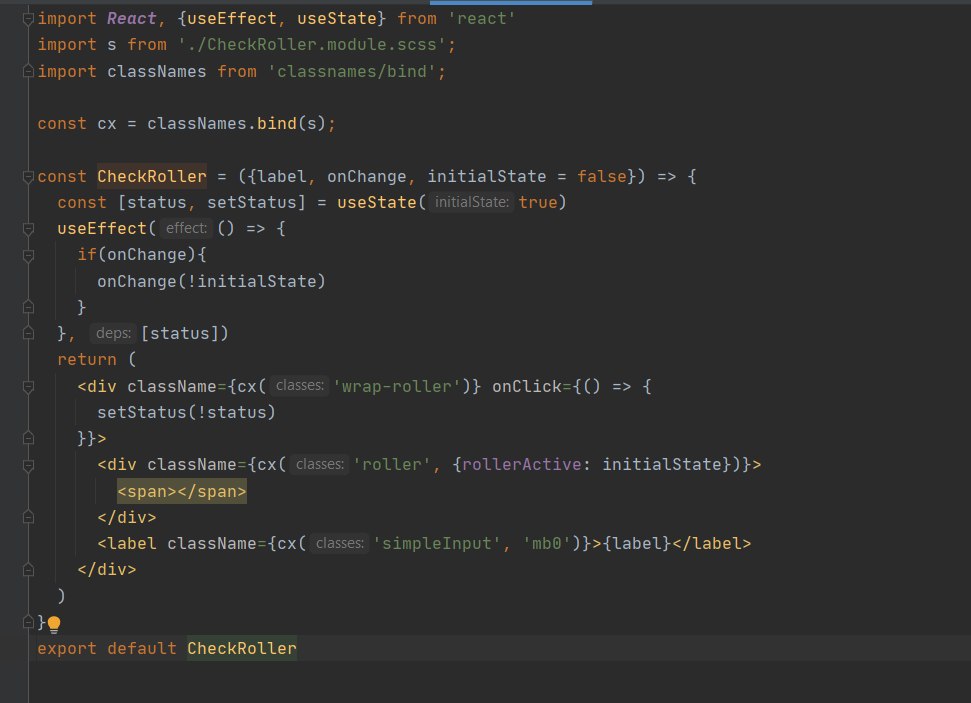Click the 'react' module string
Viewport: 971px width, 703px height.
[x=482, y=19]
